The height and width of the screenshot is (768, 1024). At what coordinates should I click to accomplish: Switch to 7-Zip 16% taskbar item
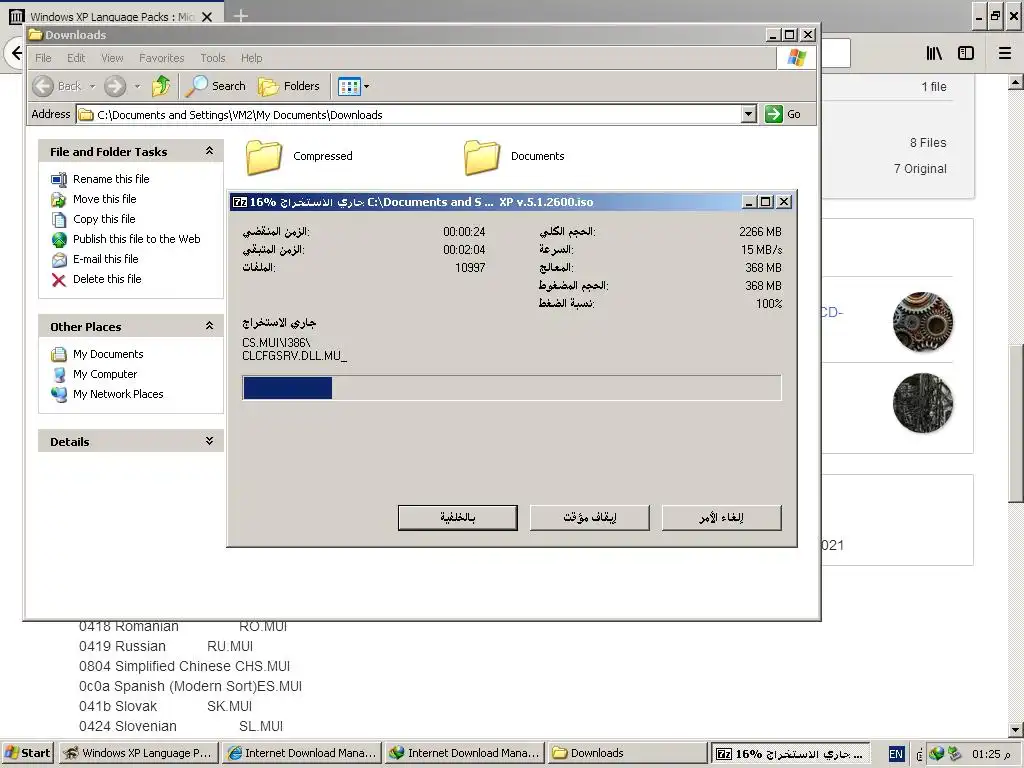tap(791, 753)
